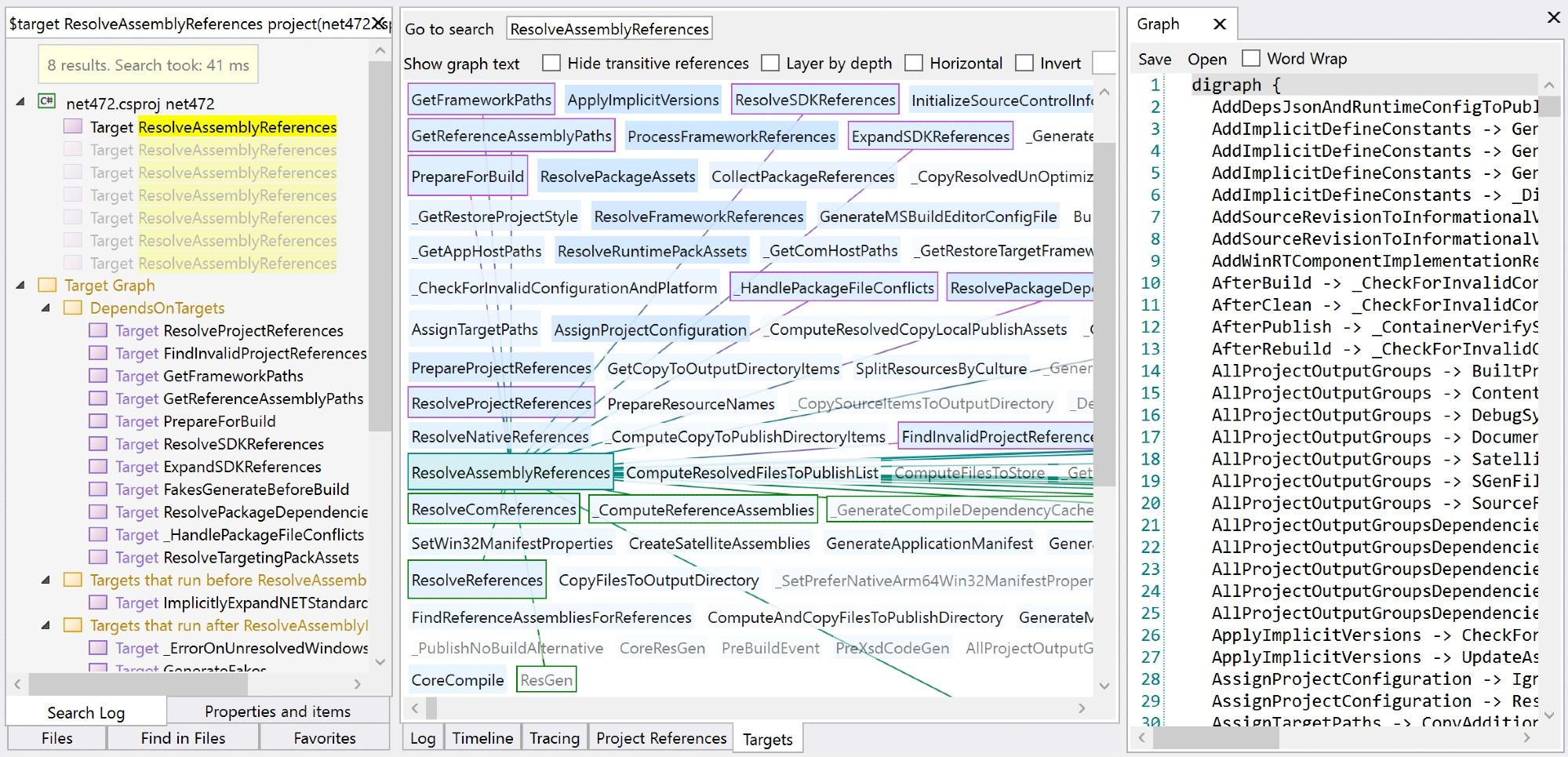Click the CoreCompile graph node
1568x757 pixels.
coord(458,680)
